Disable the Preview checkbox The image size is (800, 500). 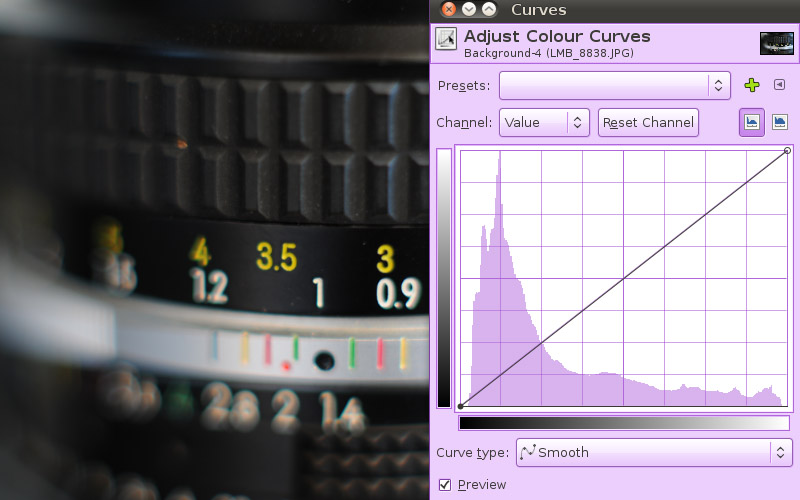(x=446, y=485)
